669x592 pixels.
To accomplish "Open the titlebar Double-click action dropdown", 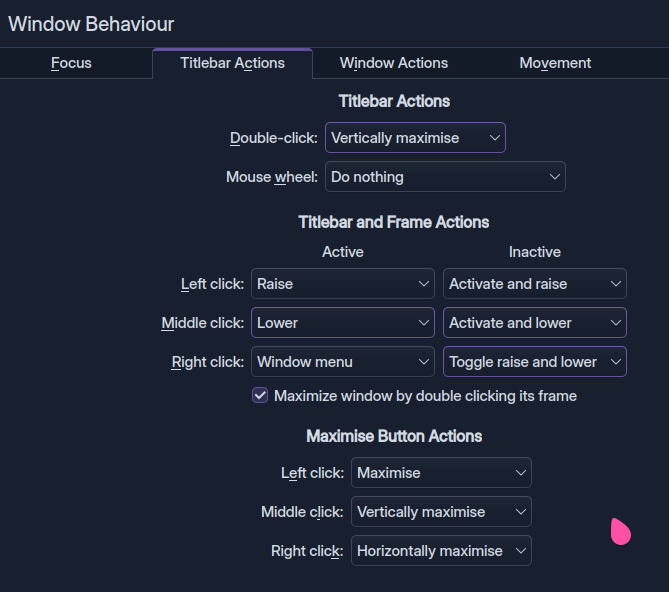I will tap(415, 138).
